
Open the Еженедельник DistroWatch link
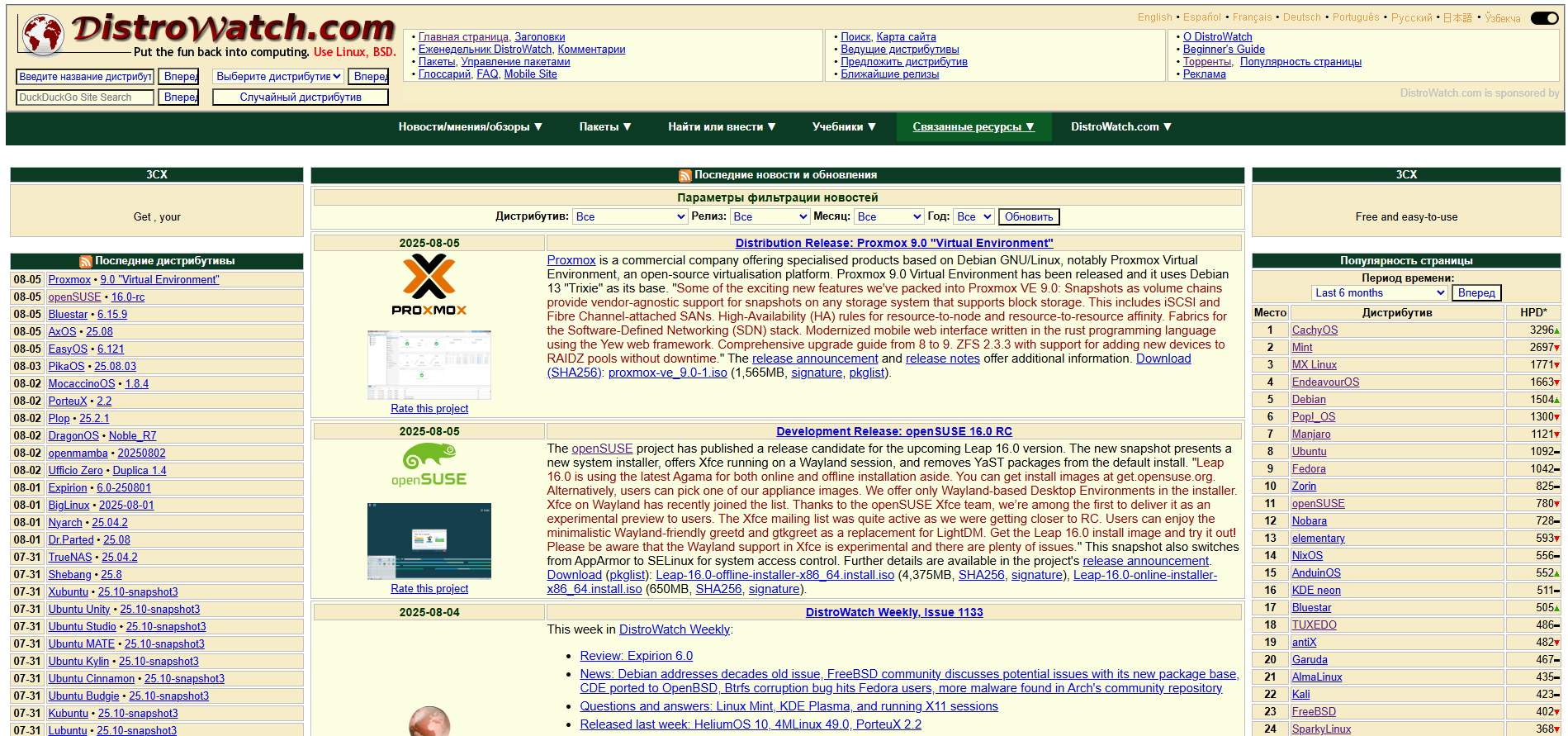485,49
